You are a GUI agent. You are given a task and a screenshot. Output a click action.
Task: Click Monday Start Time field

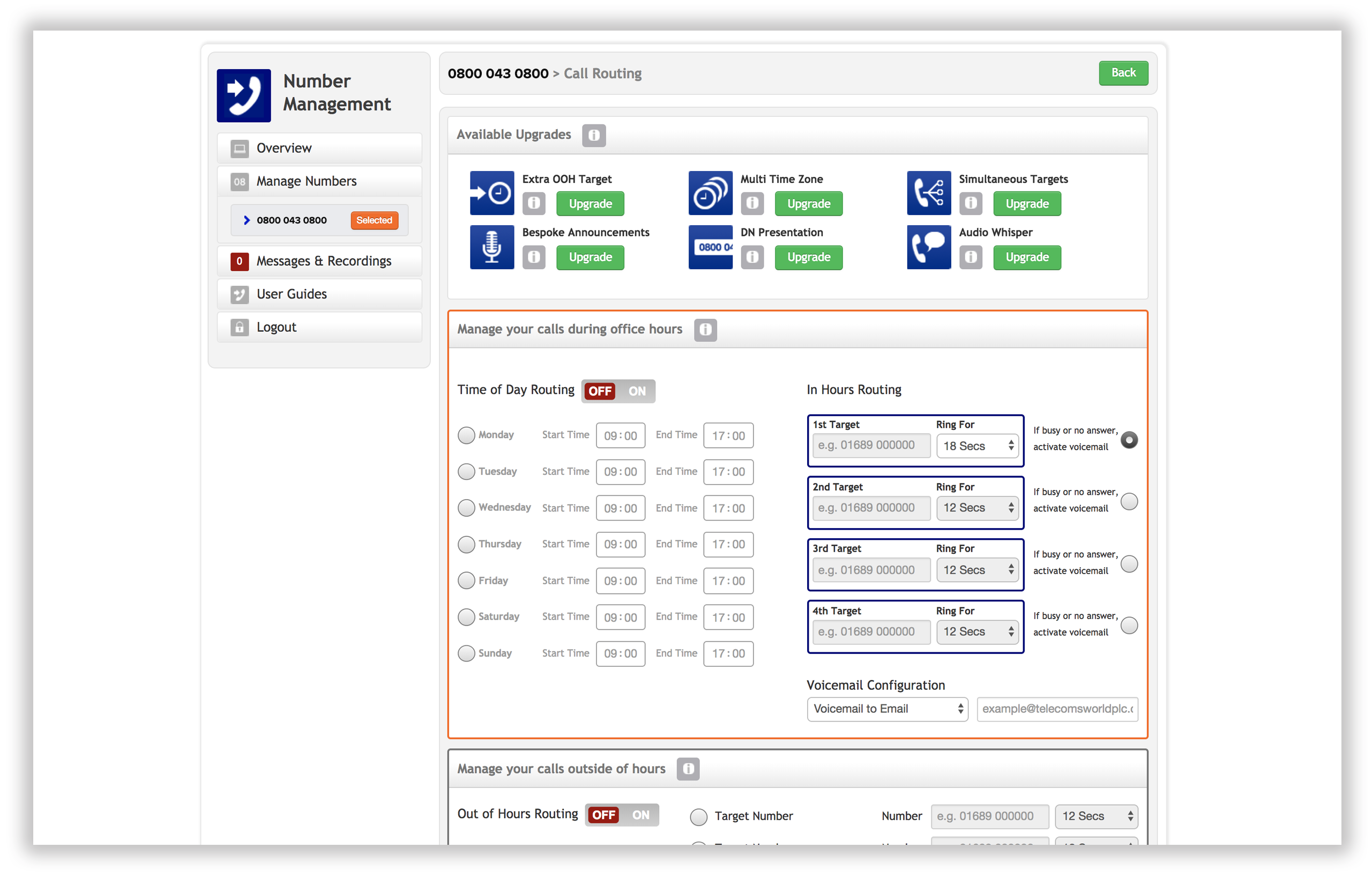coord(621,435)
